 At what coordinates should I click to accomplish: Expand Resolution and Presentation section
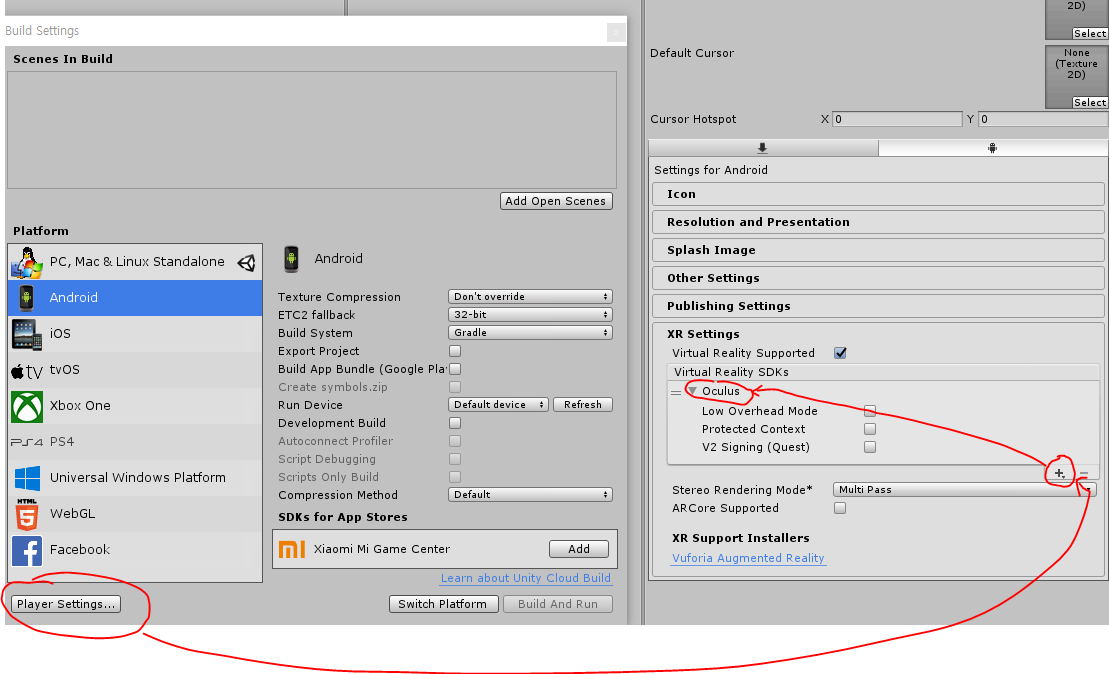click(x=878, y=222)
